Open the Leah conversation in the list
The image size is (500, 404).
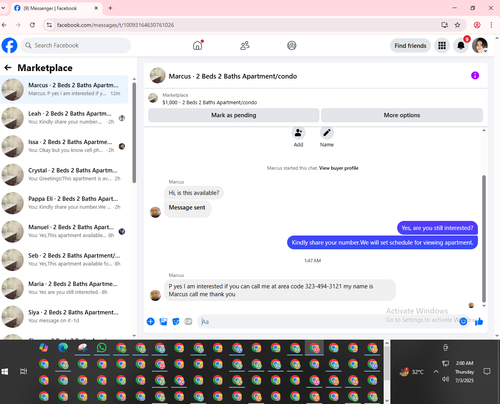[64, 118]
